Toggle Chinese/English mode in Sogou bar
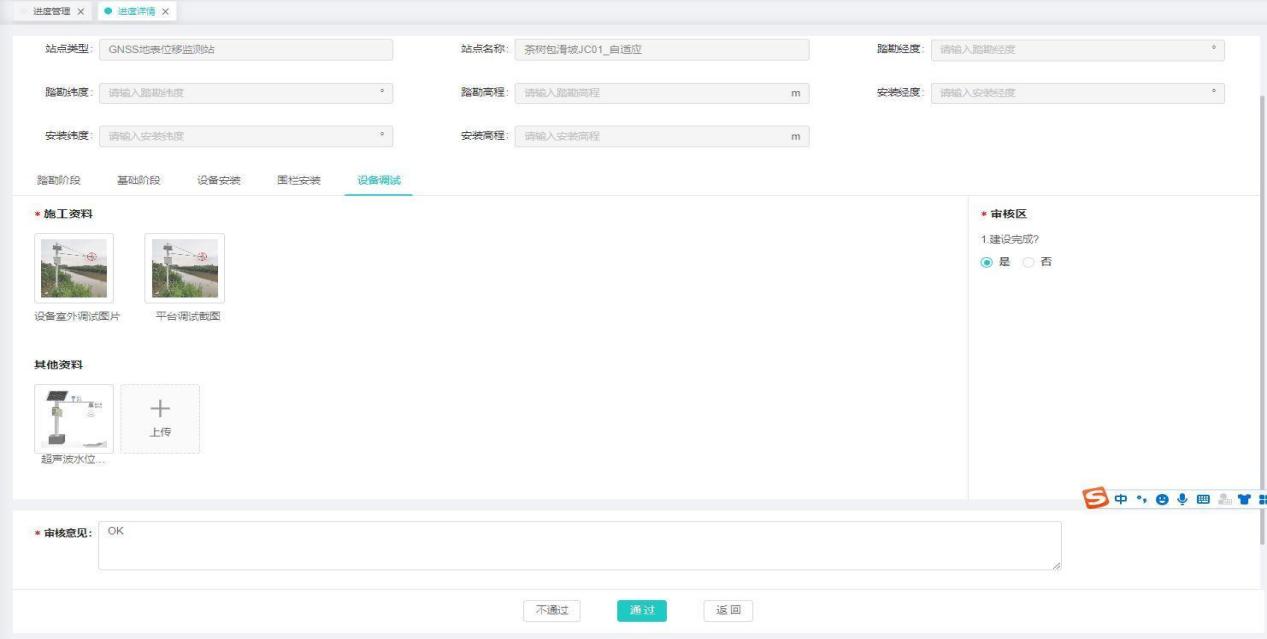Viewport: 1267px width, 639px height. pos(1124,499)
